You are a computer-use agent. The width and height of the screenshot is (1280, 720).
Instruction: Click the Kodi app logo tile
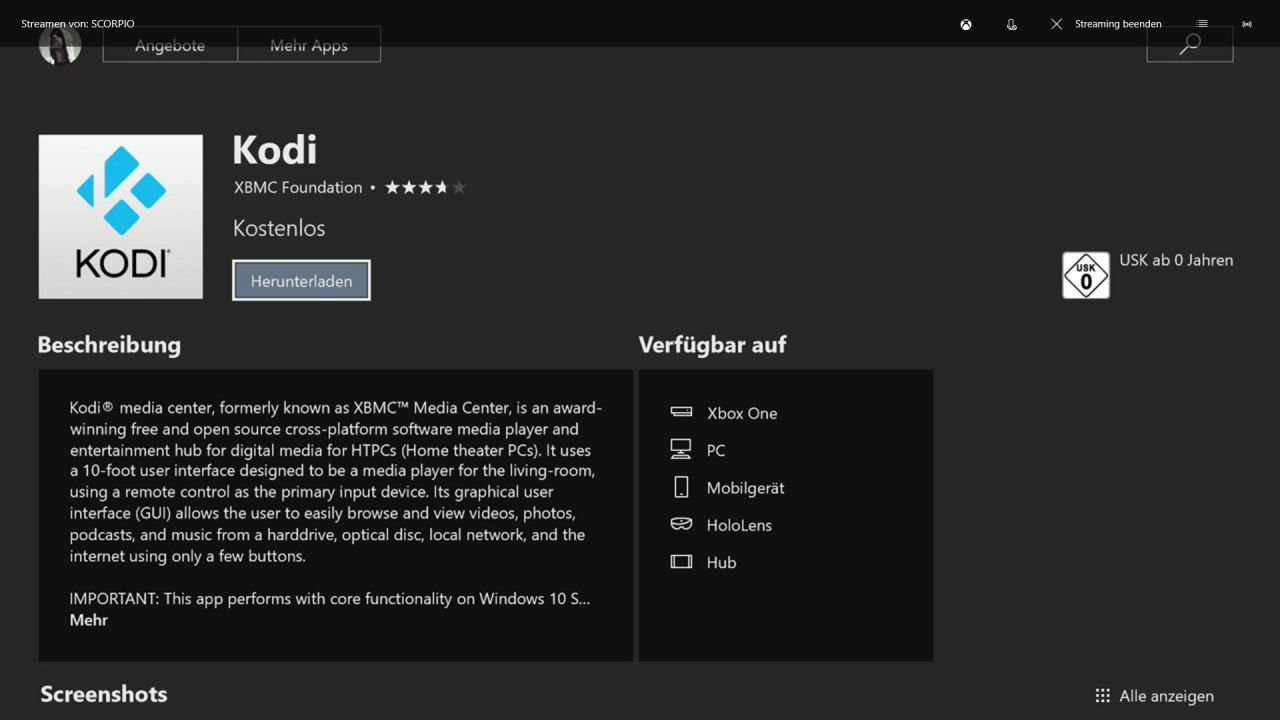(x=121, y=217)
